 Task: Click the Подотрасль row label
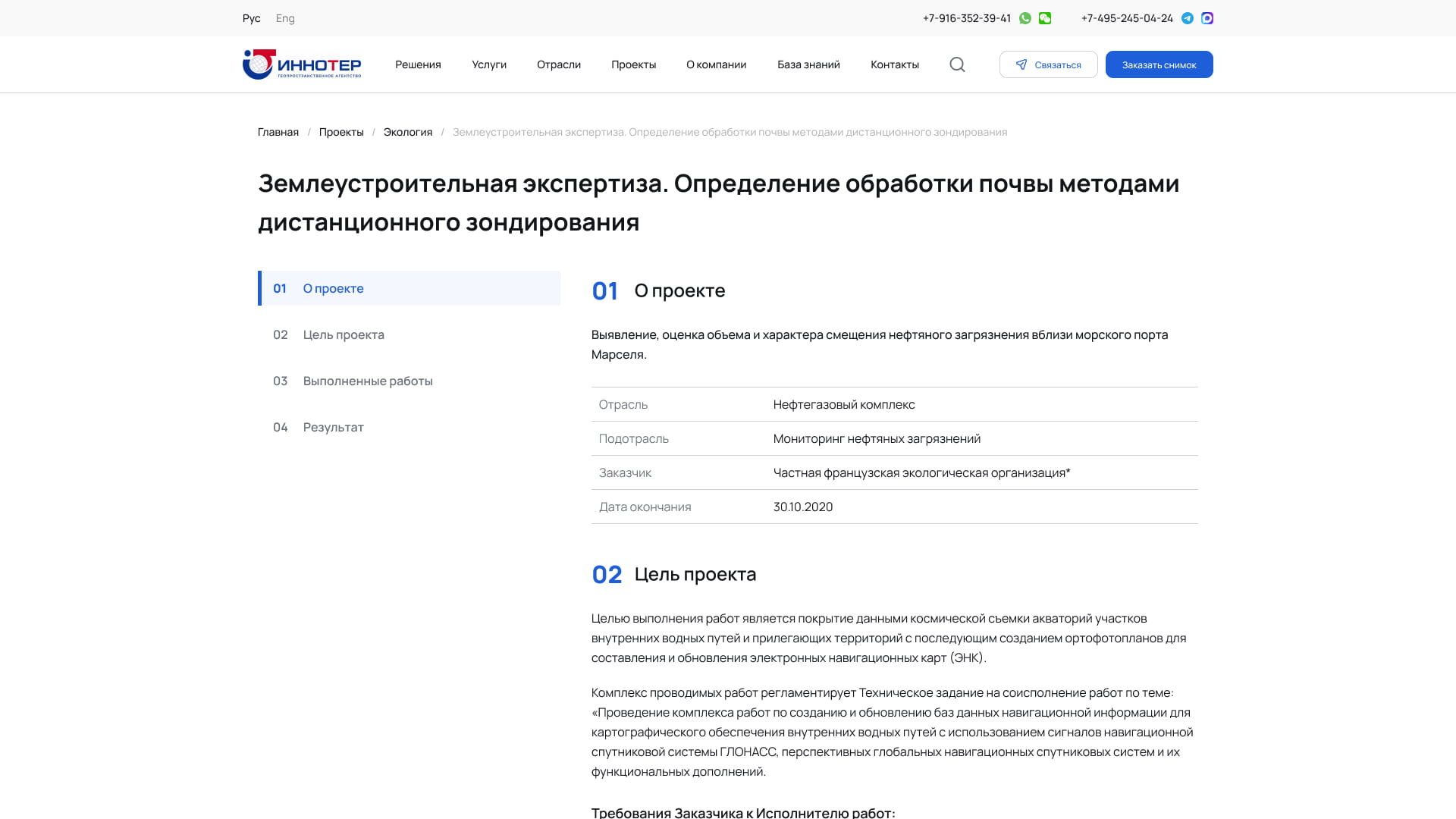coord(634,438)
